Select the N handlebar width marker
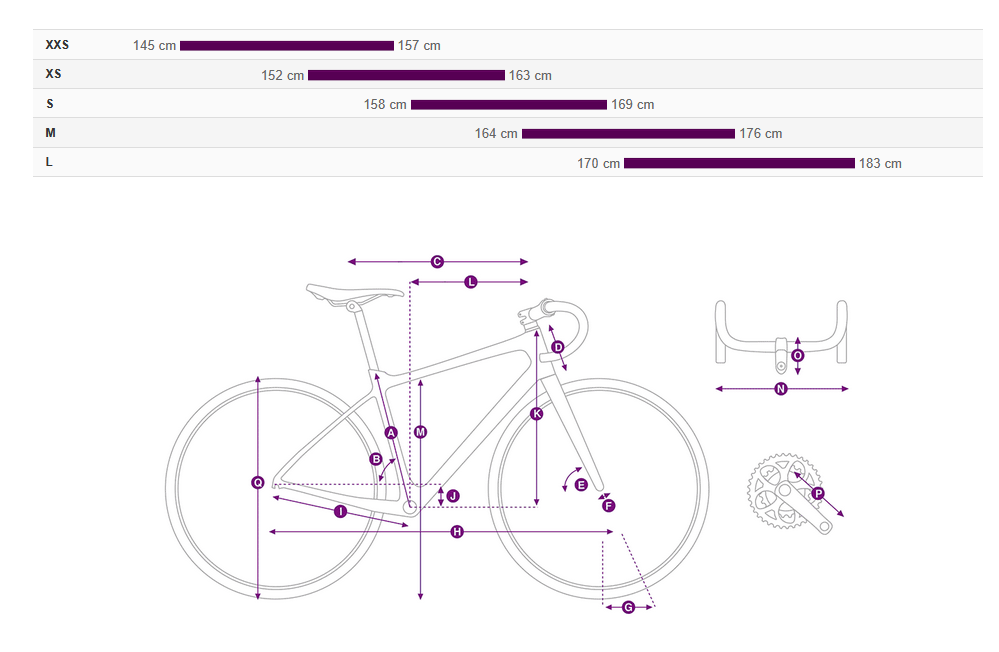 click(x=781, y=389)
